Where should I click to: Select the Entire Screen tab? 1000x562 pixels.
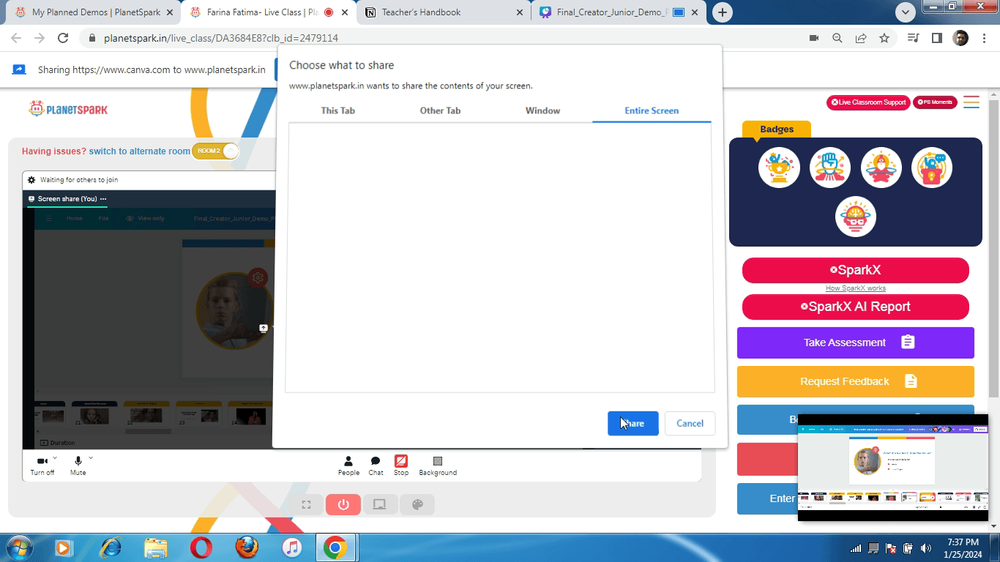651,110
